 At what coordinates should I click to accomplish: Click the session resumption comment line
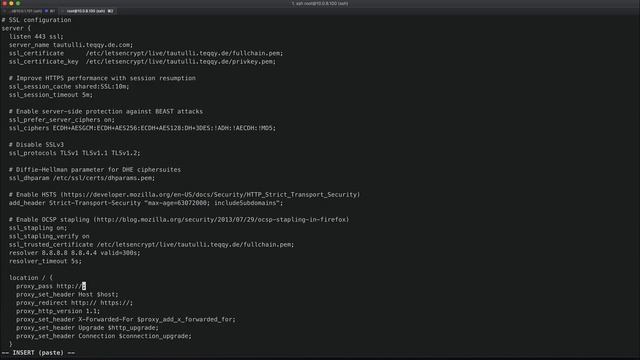(102, 78)
